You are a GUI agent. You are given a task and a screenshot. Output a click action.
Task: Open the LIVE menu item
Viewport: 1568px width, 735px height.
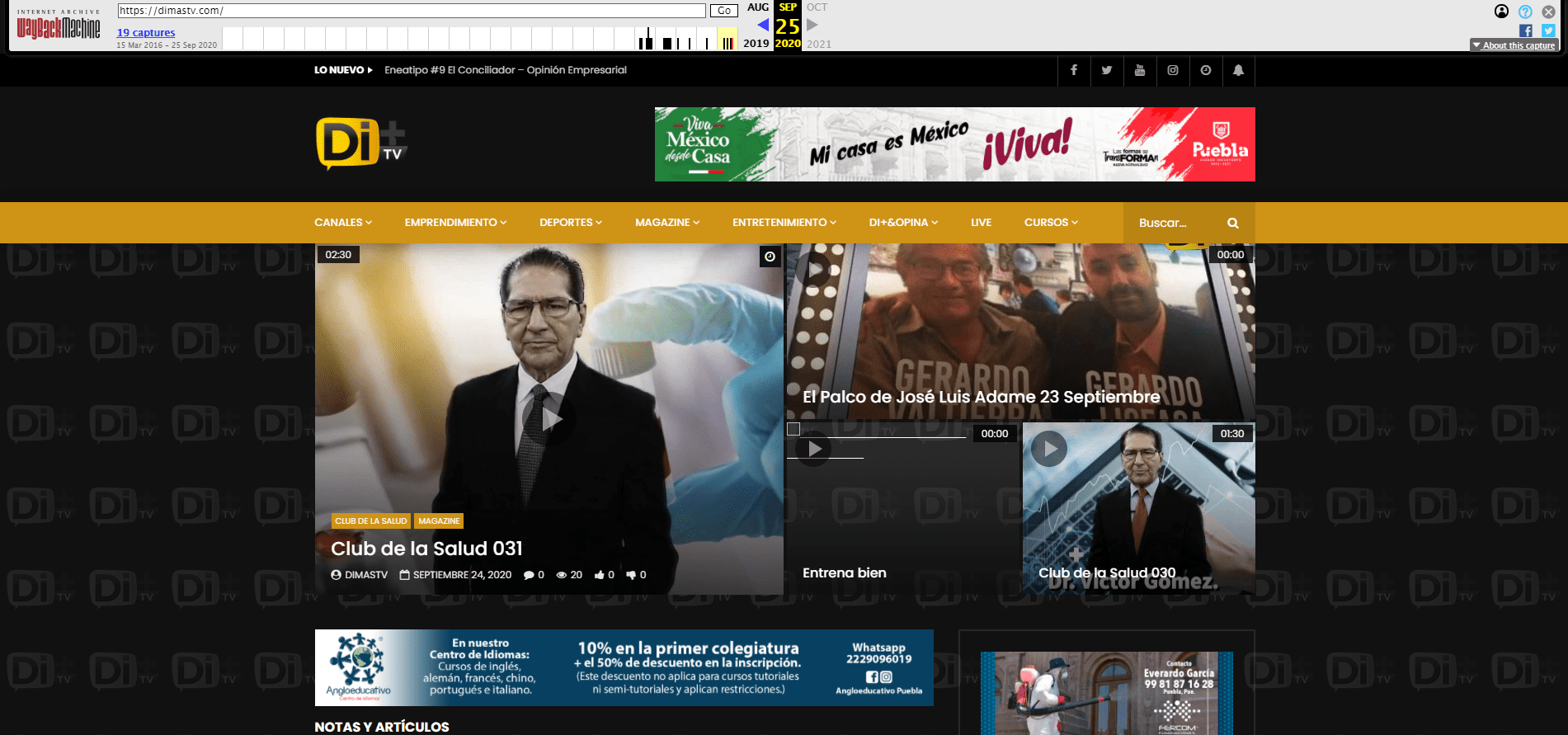click(x=981, y=223)
